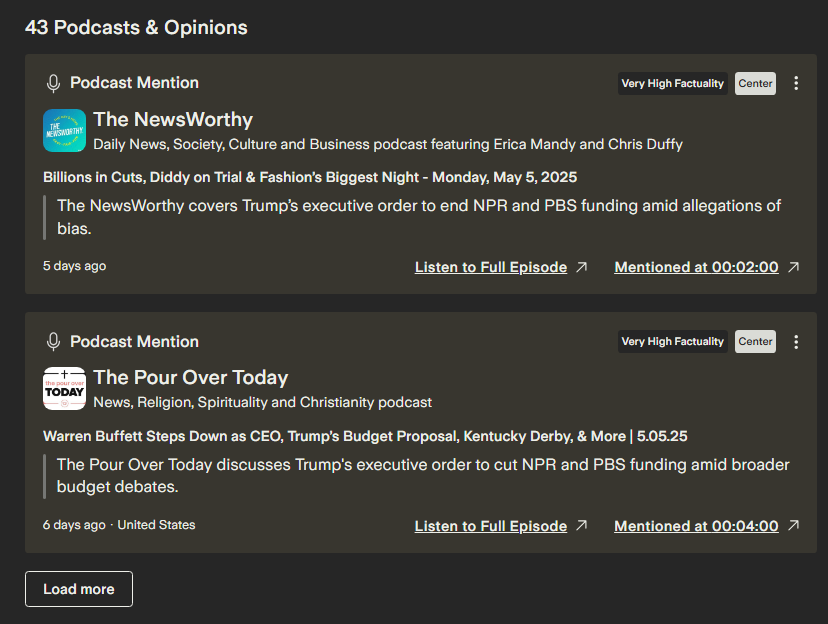Click the arrow icon beside Mentioned at 00:04:00
828x624 pixels.
coord(793,525)
